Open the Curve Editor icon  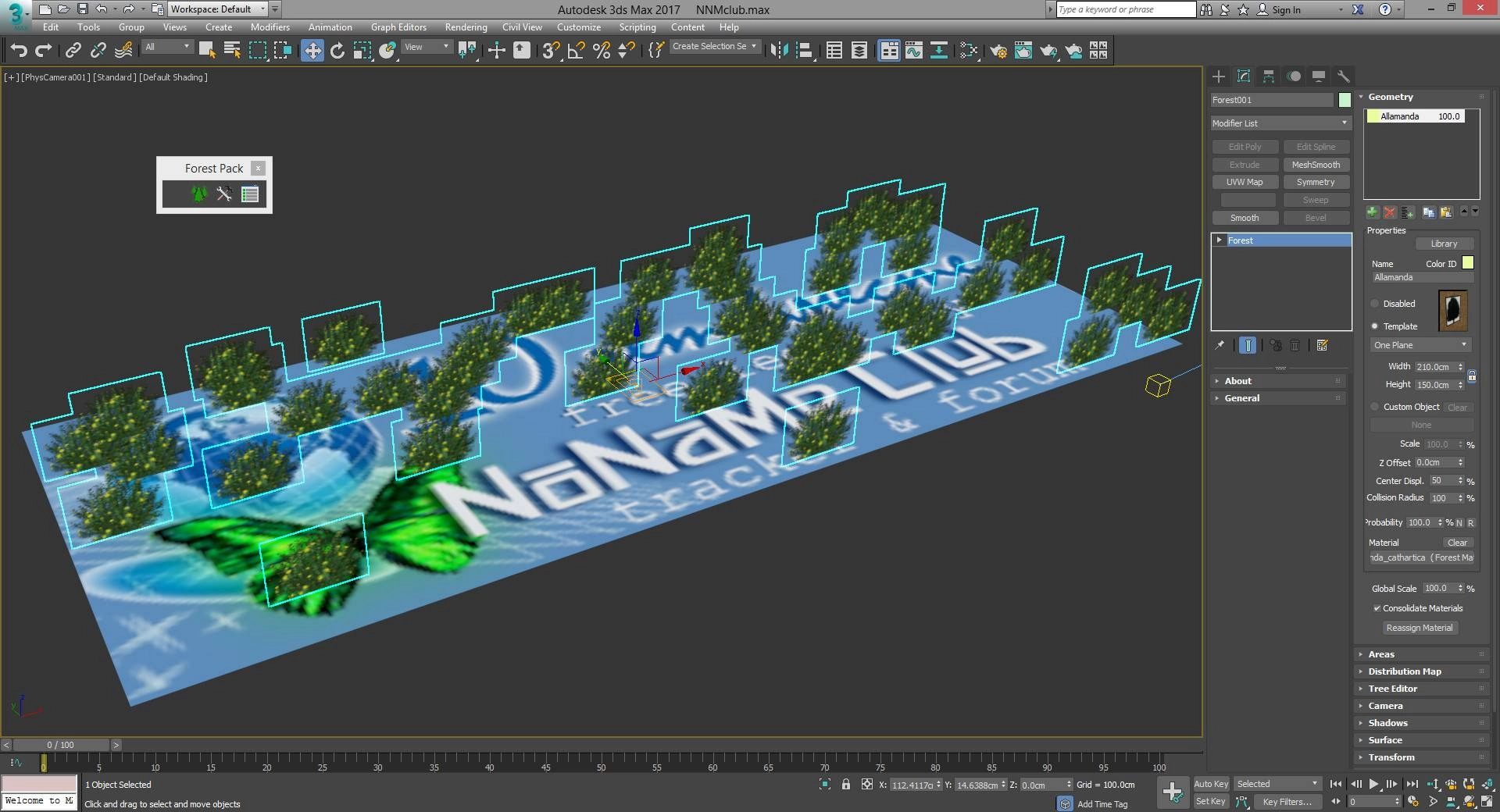(913, 51)
